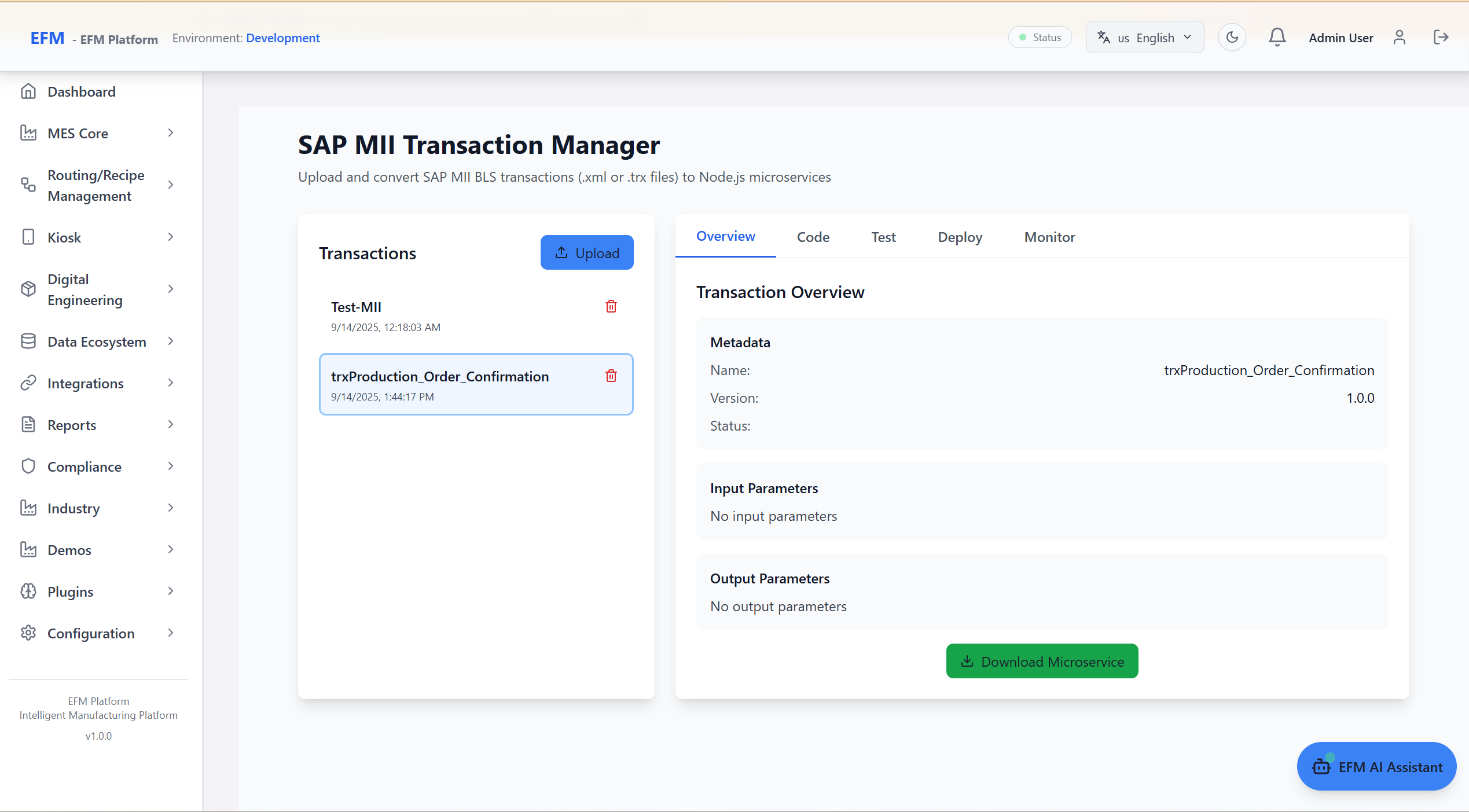
Task: Expand Data Ecosystem section
Action: click(x=170, y=341)
